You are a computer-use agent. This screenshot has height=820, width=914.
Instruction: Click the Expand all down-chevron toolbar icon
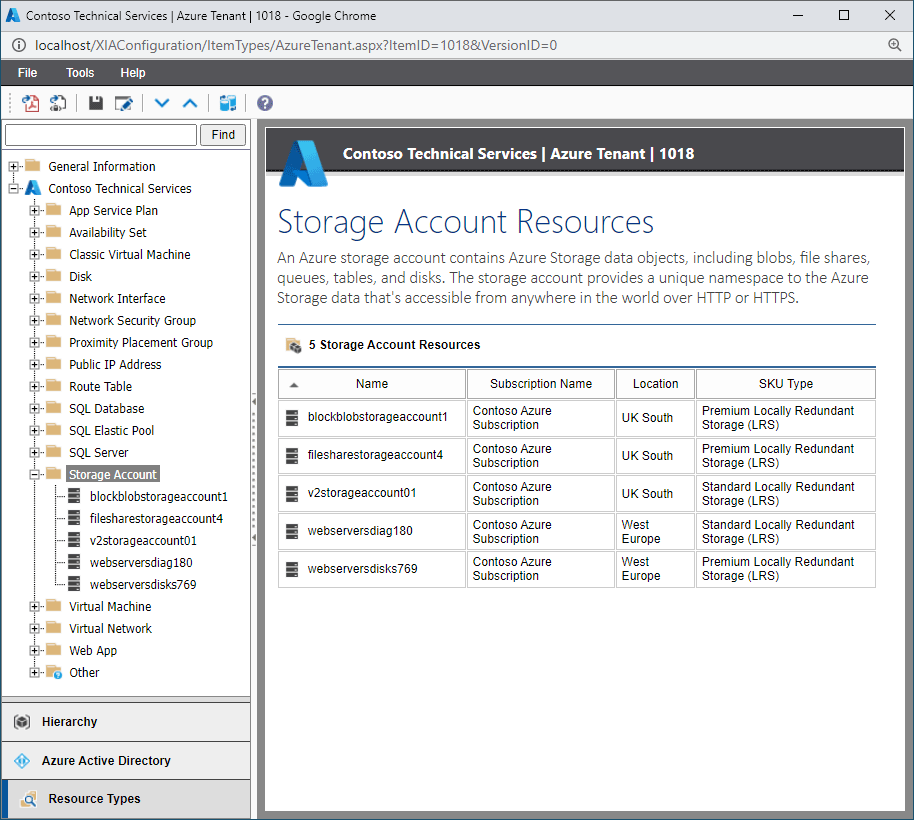click(161, 103)
